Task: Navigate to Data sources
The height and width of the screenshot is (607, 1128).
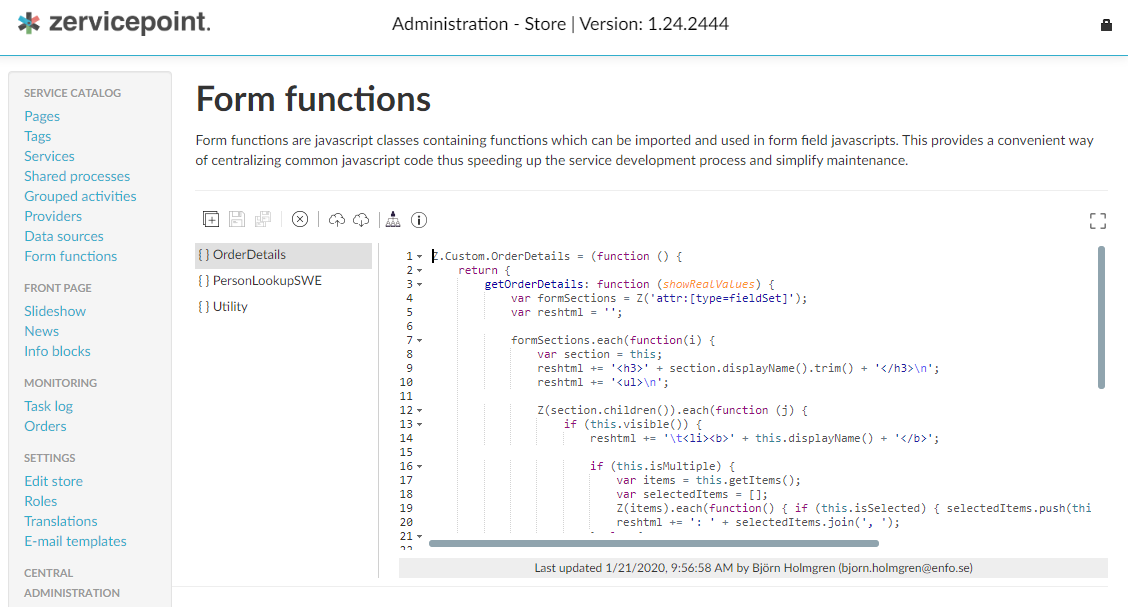Action: pyautogui.click(x=64, y=236)
